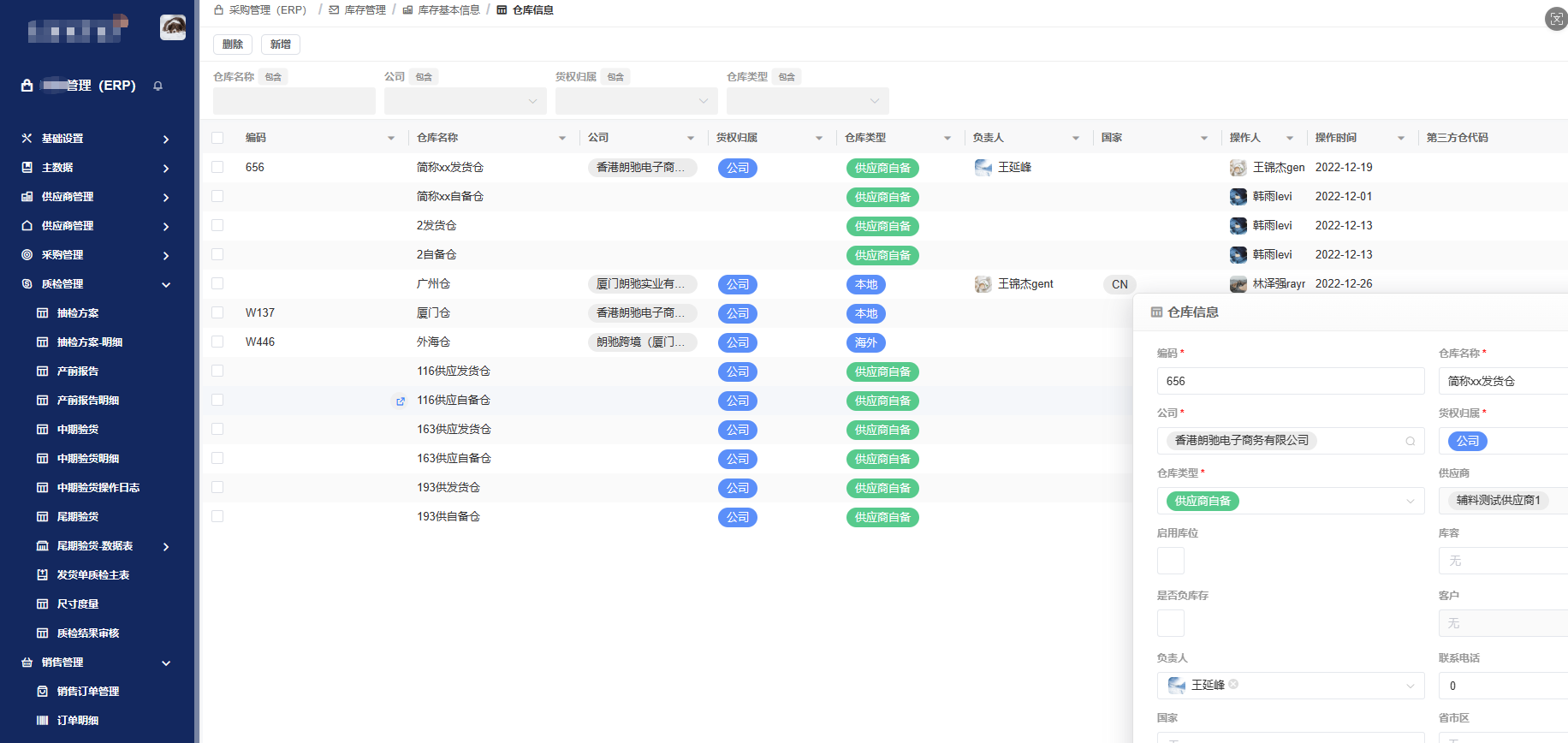Click the 本地 warehouse type tag for 广州仓
Image resolution: width=1568 pixels, height=743 pixels.
(865, 285)
